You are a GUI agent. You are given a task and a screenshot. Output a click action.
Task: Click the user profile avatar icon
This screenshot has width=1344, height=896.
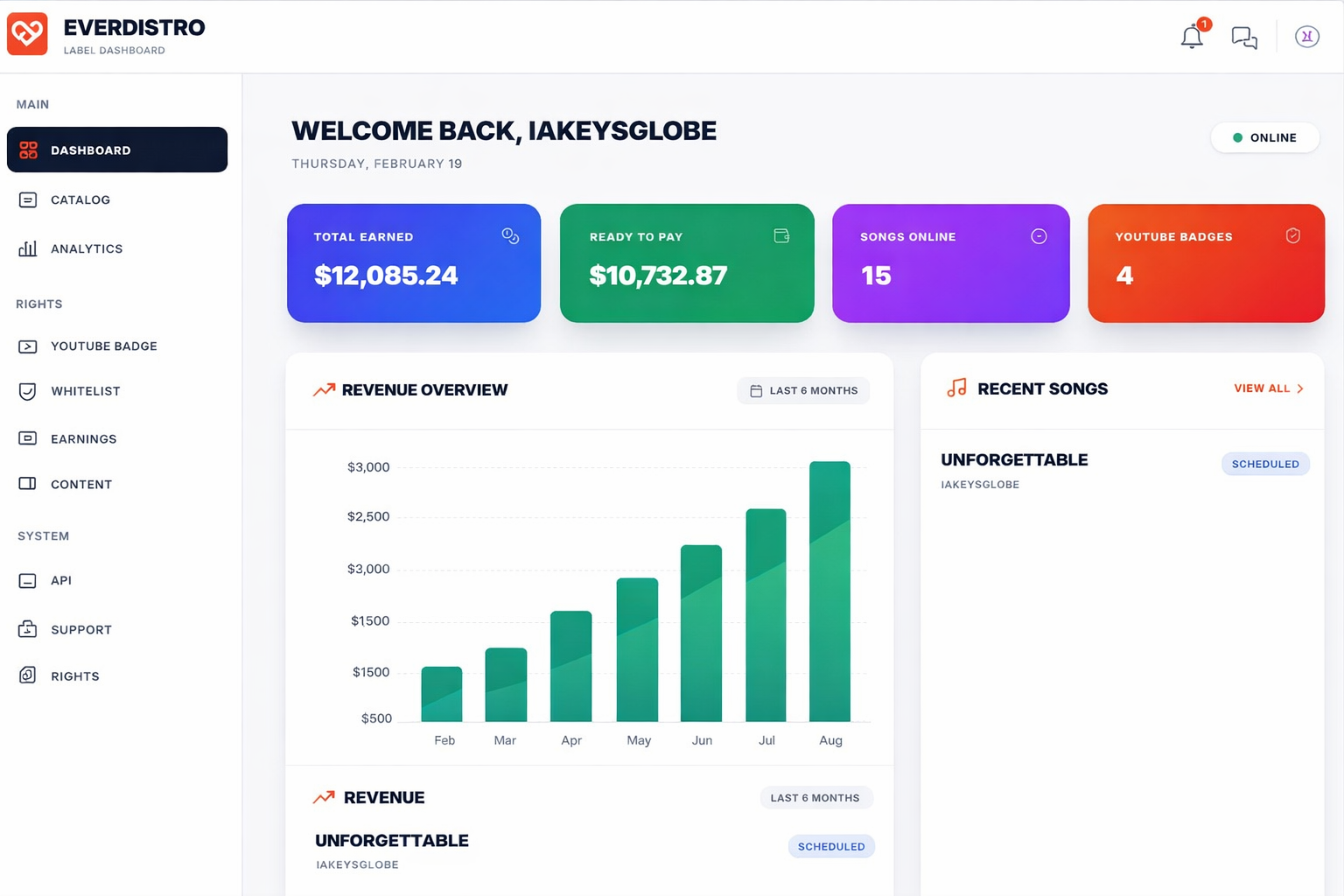click(x=1306, y=37)
